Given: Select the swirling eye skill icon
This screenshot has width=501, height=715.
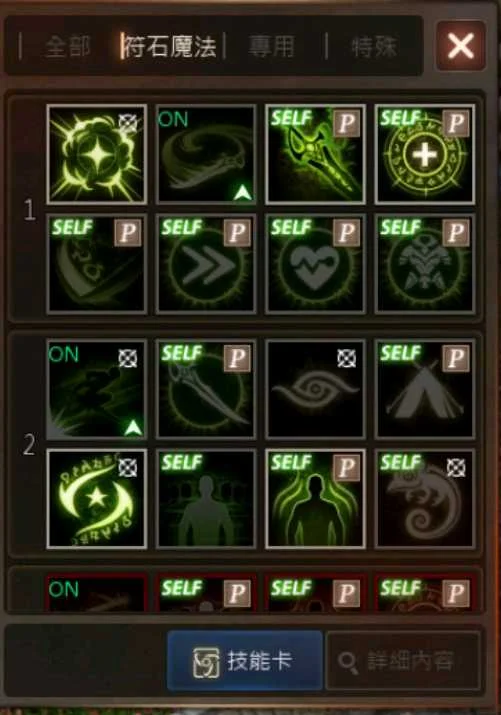Looking at the screenshot, I should click(315, 389).
